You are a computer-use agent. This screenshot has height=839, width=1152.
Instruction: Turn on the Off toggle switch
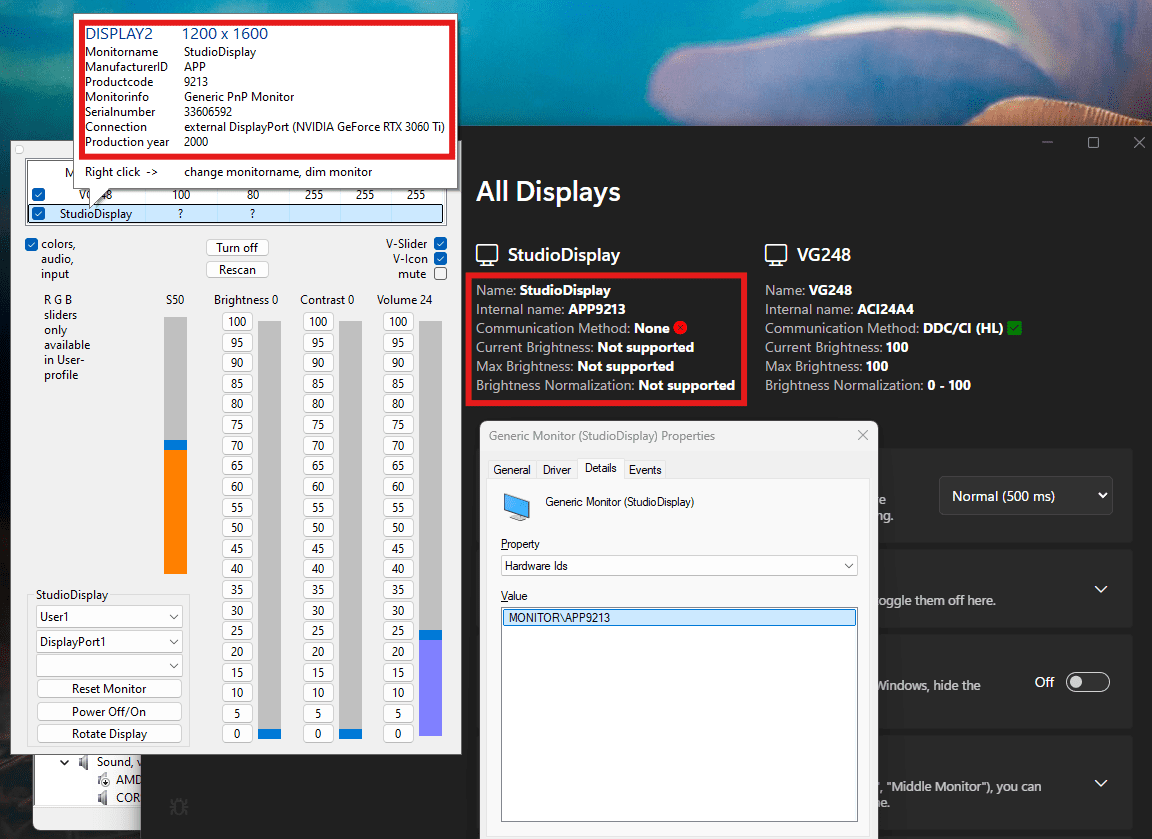pos(1087,682)
